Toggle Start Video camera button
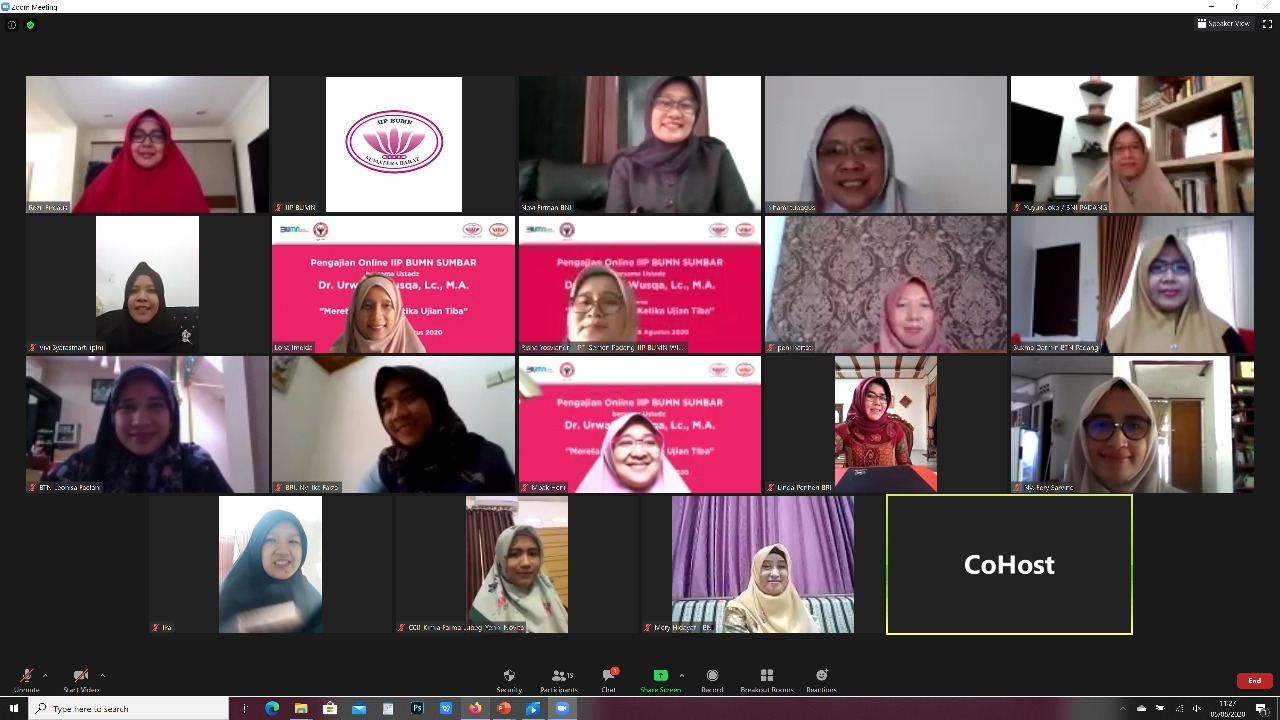This screenshot has width=1280, height=720. coord(81,680)
